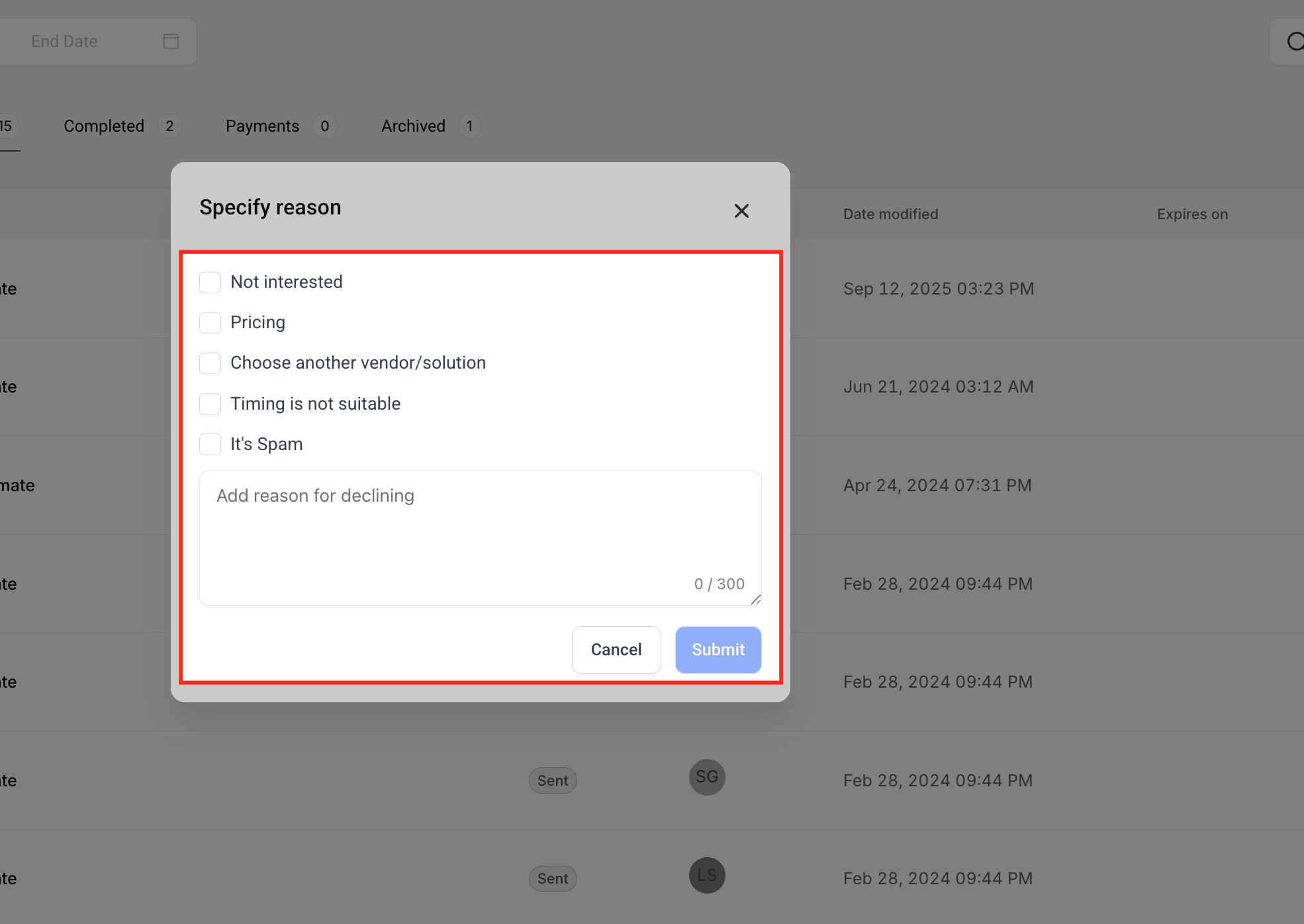Screen dimensions: 1304x924
Task: Sort by Date modified column header
Action: click(x=890, y=214)
